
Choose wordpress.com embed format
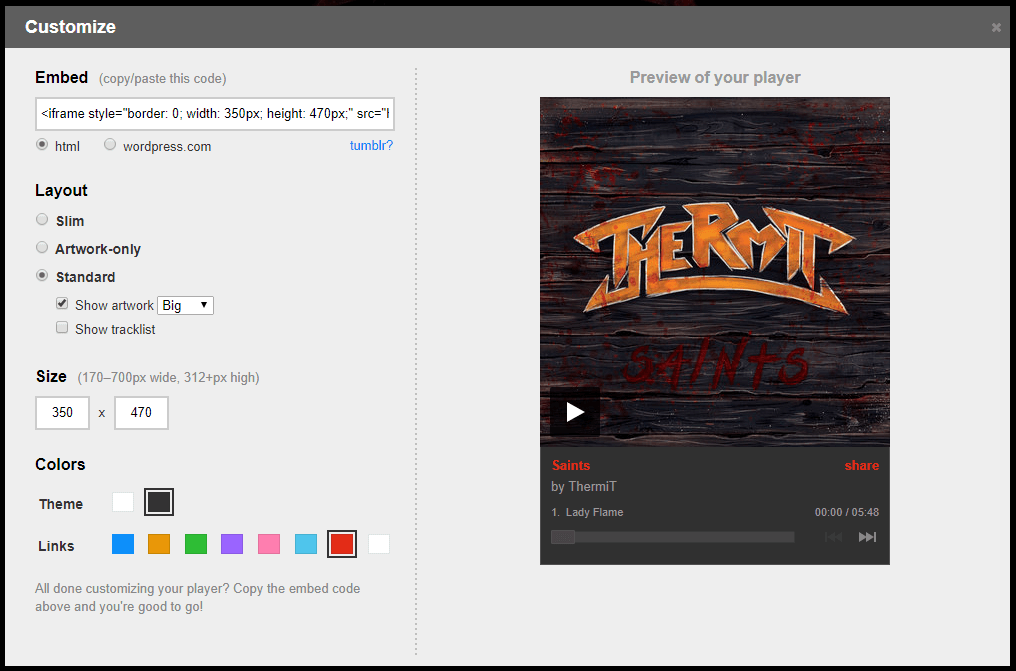pos(110,145)
